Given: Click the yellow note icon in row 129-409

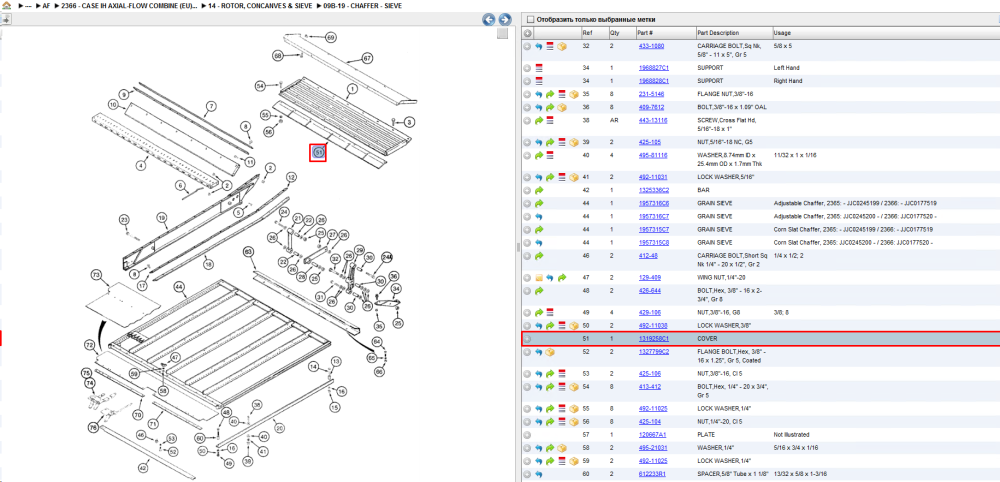Looking at the screenshot, I should (539, 278).
